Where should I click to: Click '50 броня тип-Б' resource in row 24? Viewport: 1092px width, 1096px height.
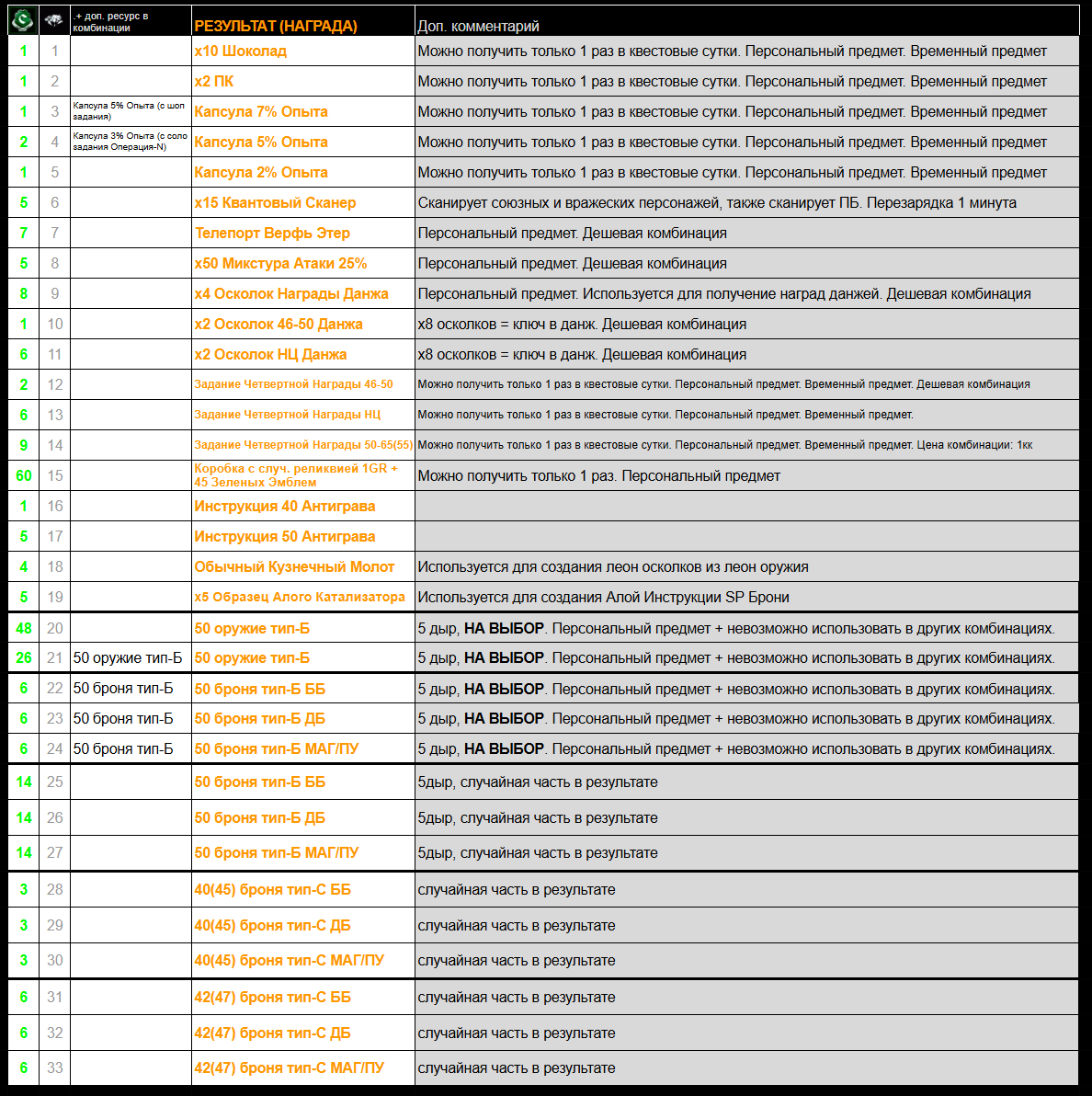[x=123, y=748]
